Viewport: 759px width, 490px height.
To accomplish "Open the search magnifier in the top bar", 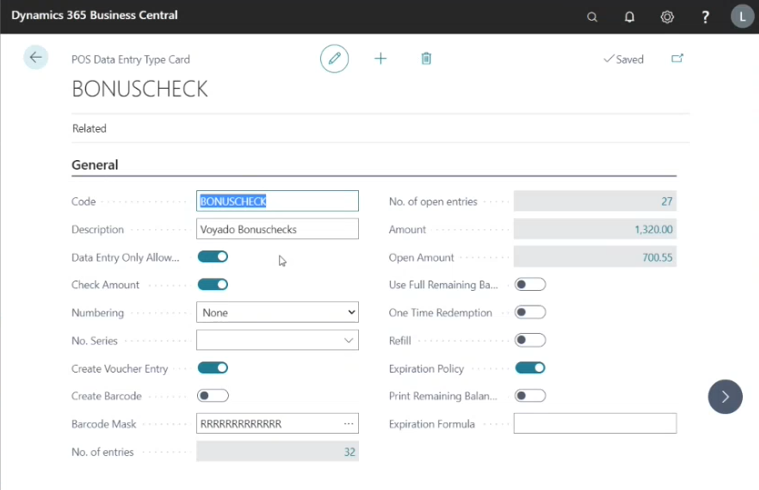I will tap(592, 17).
